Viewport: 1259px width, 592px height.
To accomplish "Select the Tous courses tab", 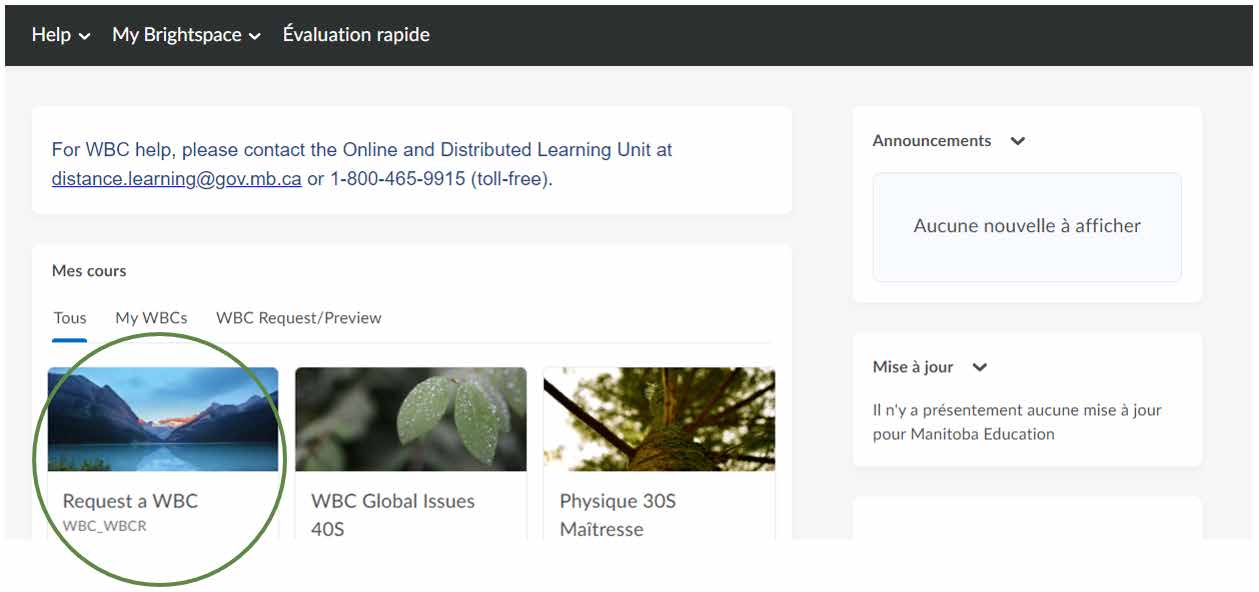I will point(70,318).
